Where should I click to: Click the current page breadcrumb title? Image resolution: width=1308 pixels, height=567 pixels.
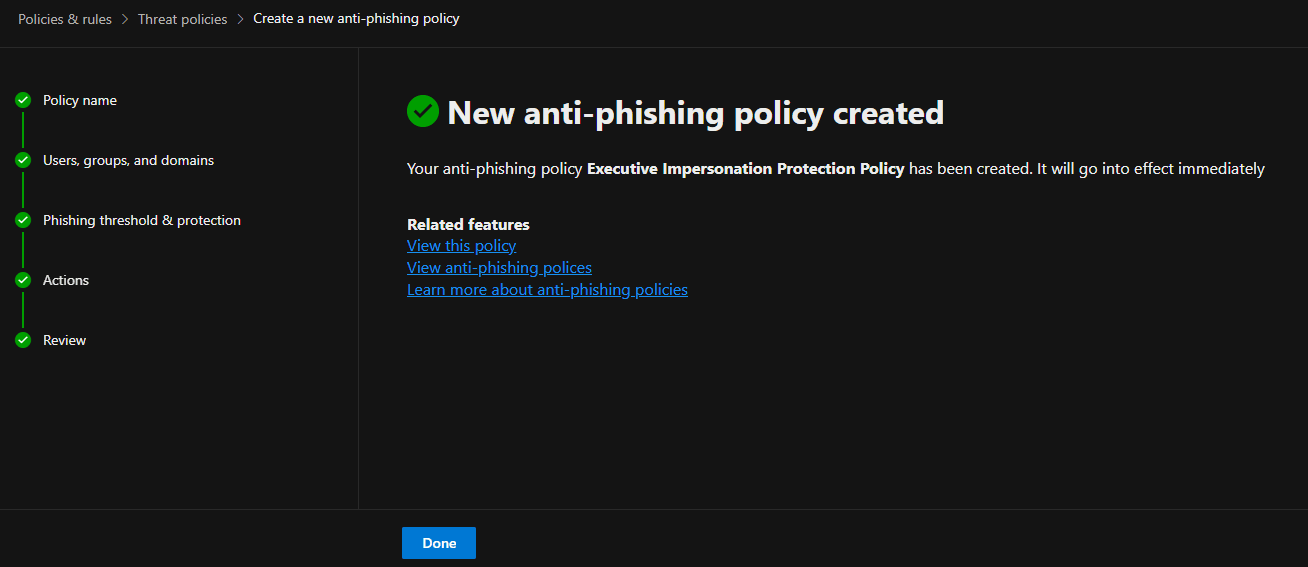[x=356, y=19]
